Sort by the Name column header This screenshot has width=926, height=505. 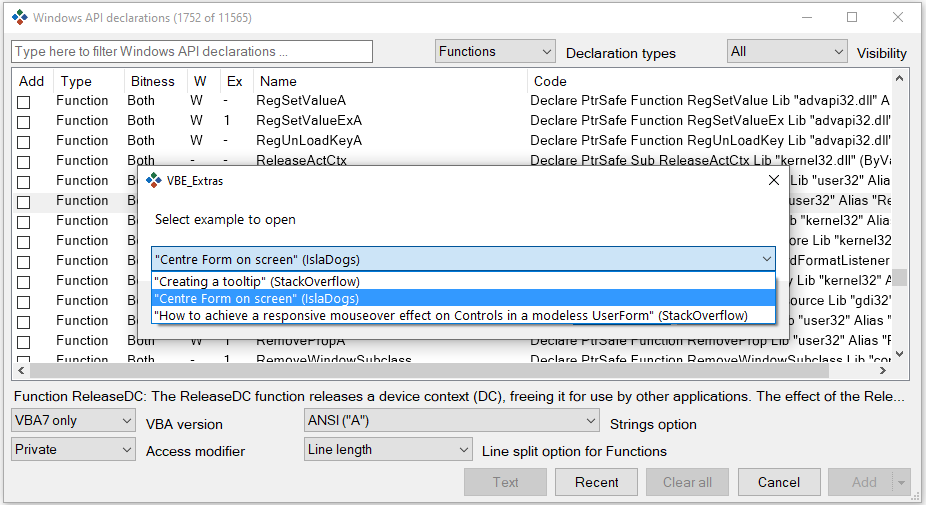tap(390, 81)
